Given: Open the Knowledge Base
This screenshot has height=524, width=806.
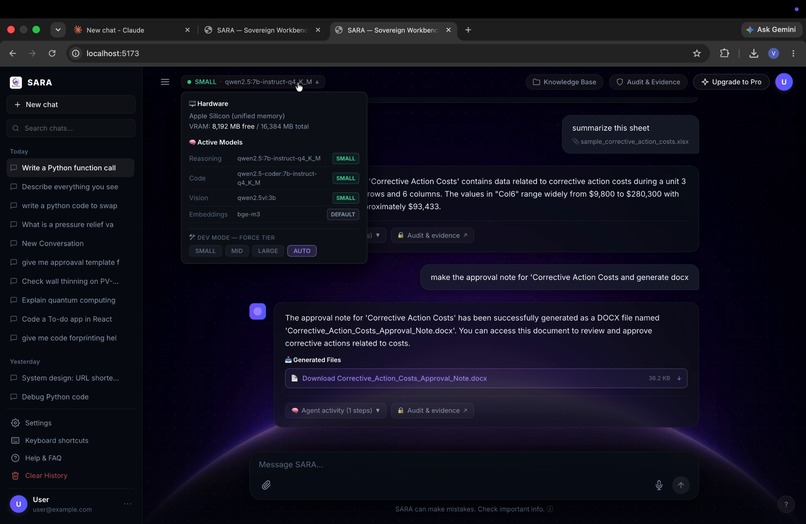Looking at the screenshot, I should (x=564, y=82).
